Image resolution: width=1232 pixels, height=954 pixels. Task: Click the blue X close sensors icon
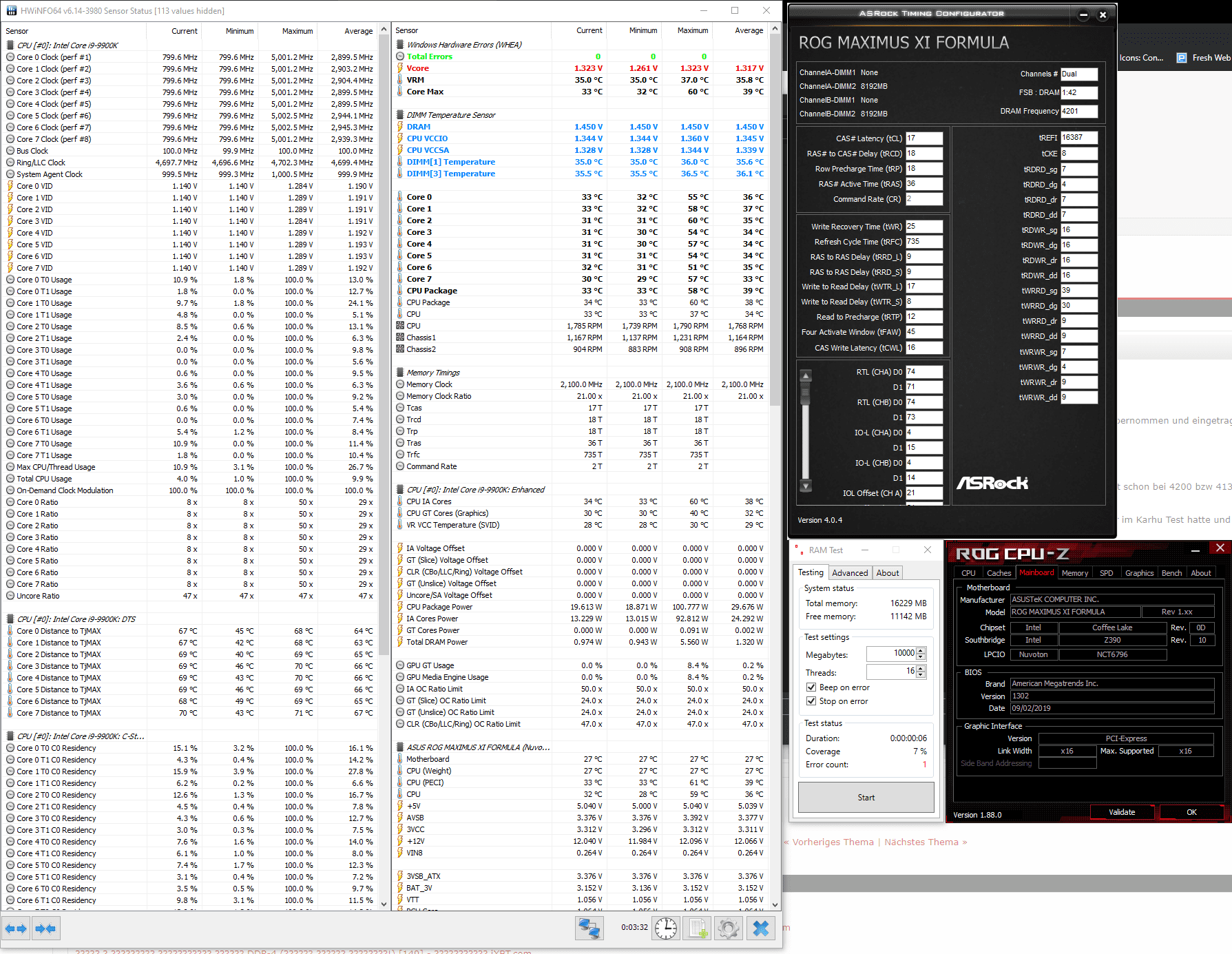(x=761, y=928)
